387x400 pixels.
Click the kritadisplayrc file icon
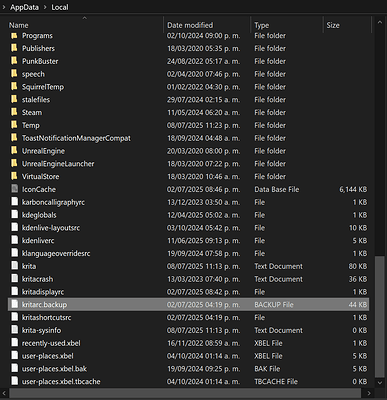[x=14, y=292]
